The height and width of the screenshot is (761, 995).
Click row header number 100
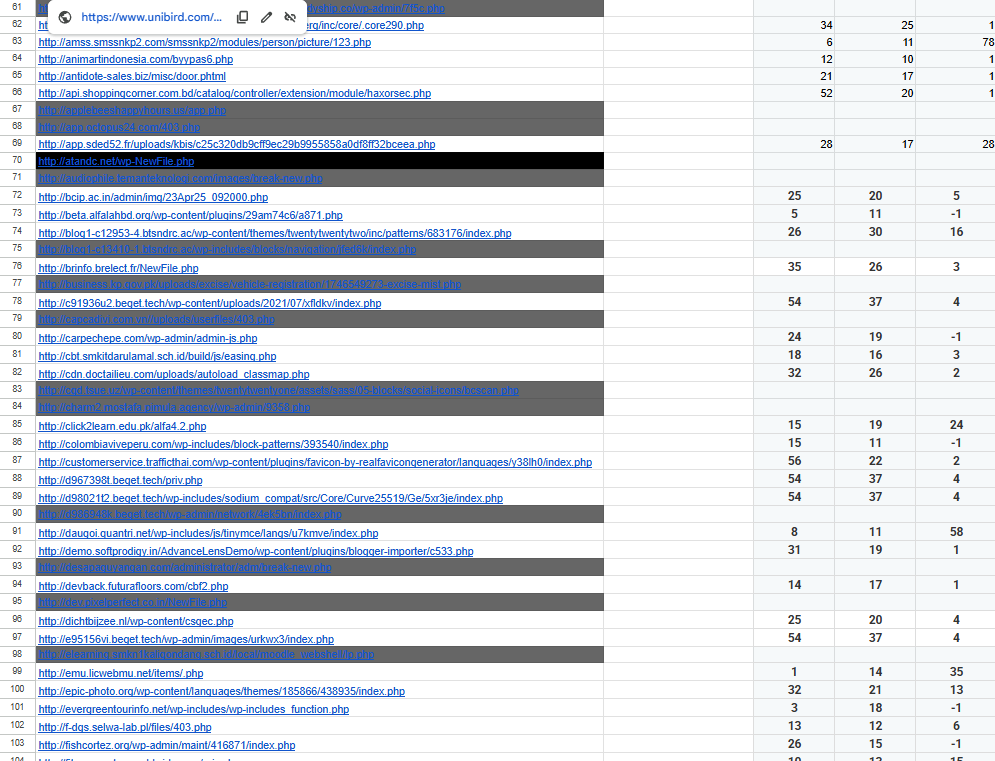pos(17,690)
